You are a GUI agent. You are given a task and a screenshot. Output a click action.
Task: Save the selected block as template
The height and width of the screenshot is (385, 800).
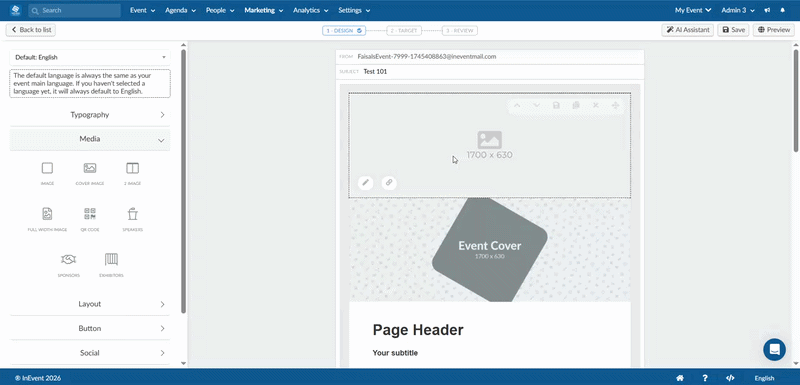click(x=557, y=105)
